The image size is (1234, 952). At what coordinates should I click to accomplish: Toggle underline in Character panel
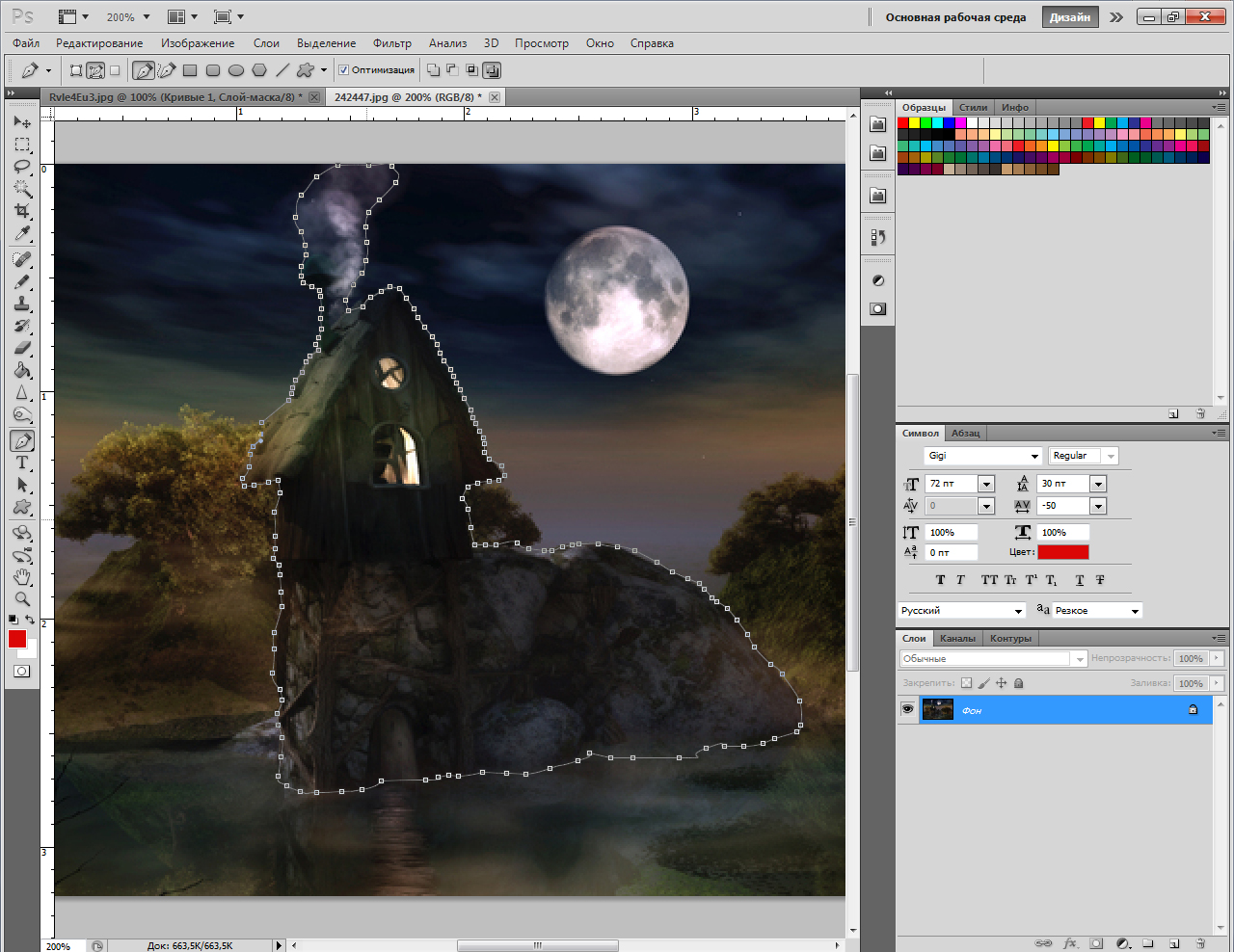tap(1080, 580)
